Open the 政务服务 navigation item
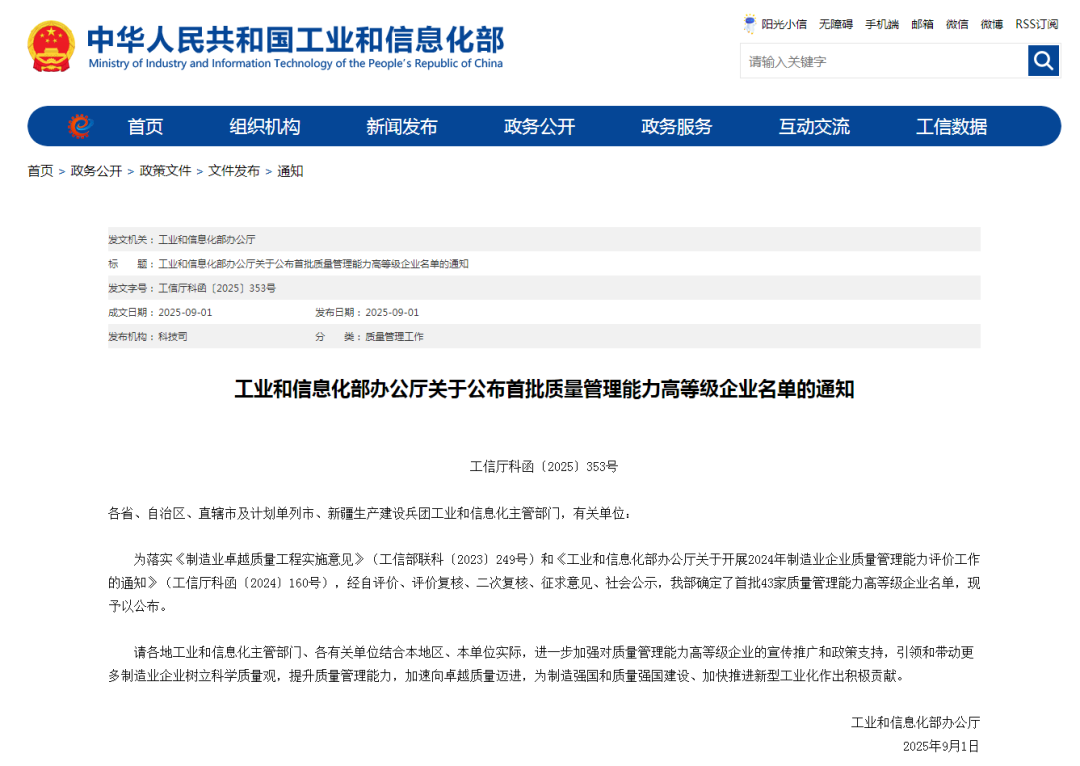 click(x=676, y=127)
